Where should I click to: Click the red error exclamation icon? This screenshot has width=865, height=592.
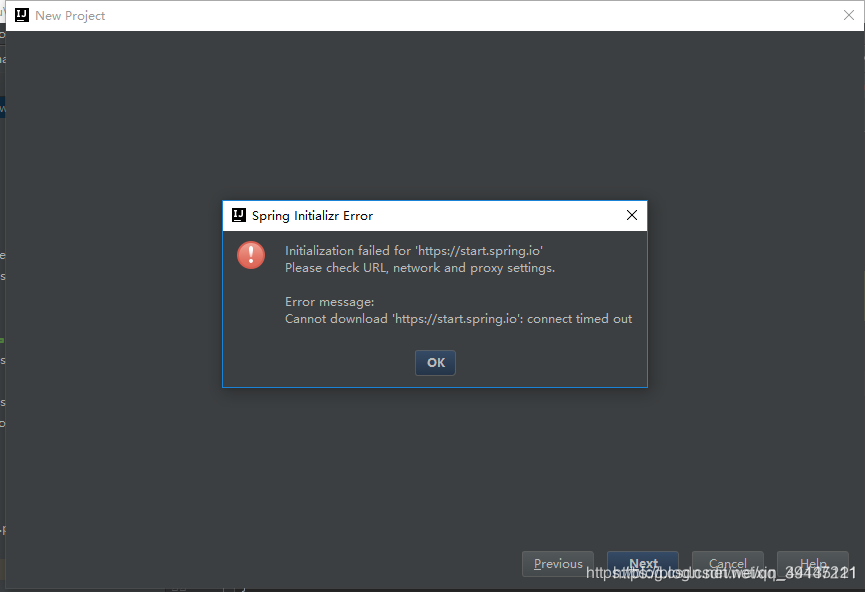tap(251, 255)
